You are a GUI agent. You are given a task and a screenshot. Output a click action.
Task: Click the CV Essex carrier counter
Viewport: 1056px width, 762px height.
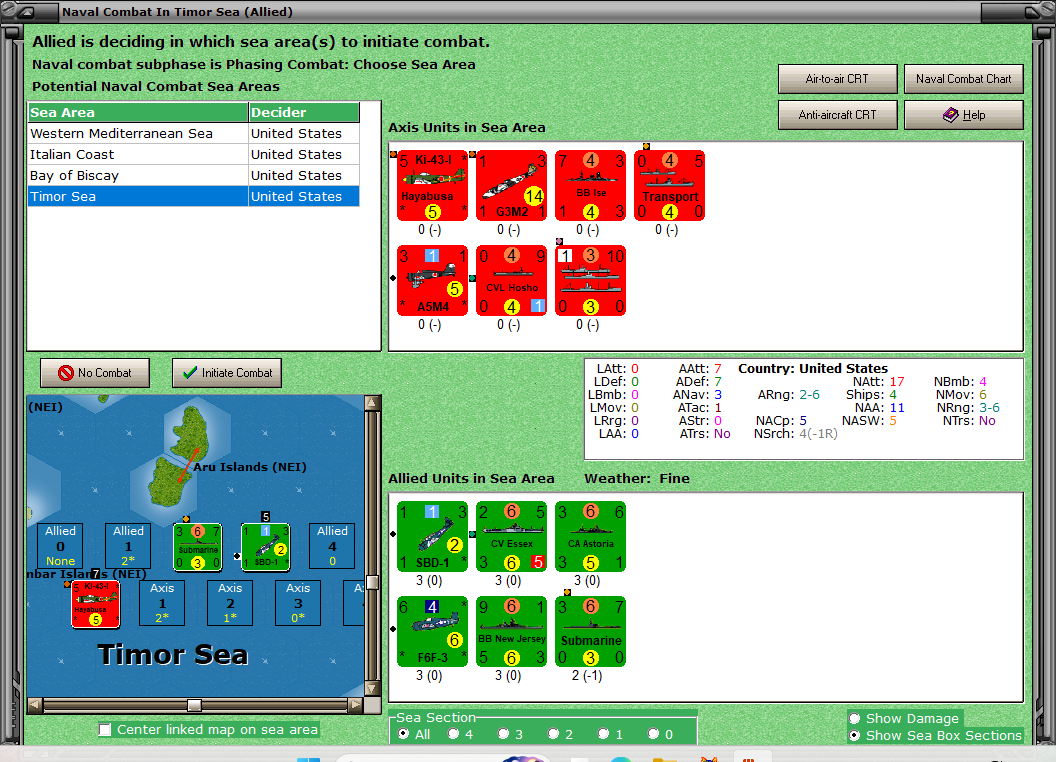511,536
